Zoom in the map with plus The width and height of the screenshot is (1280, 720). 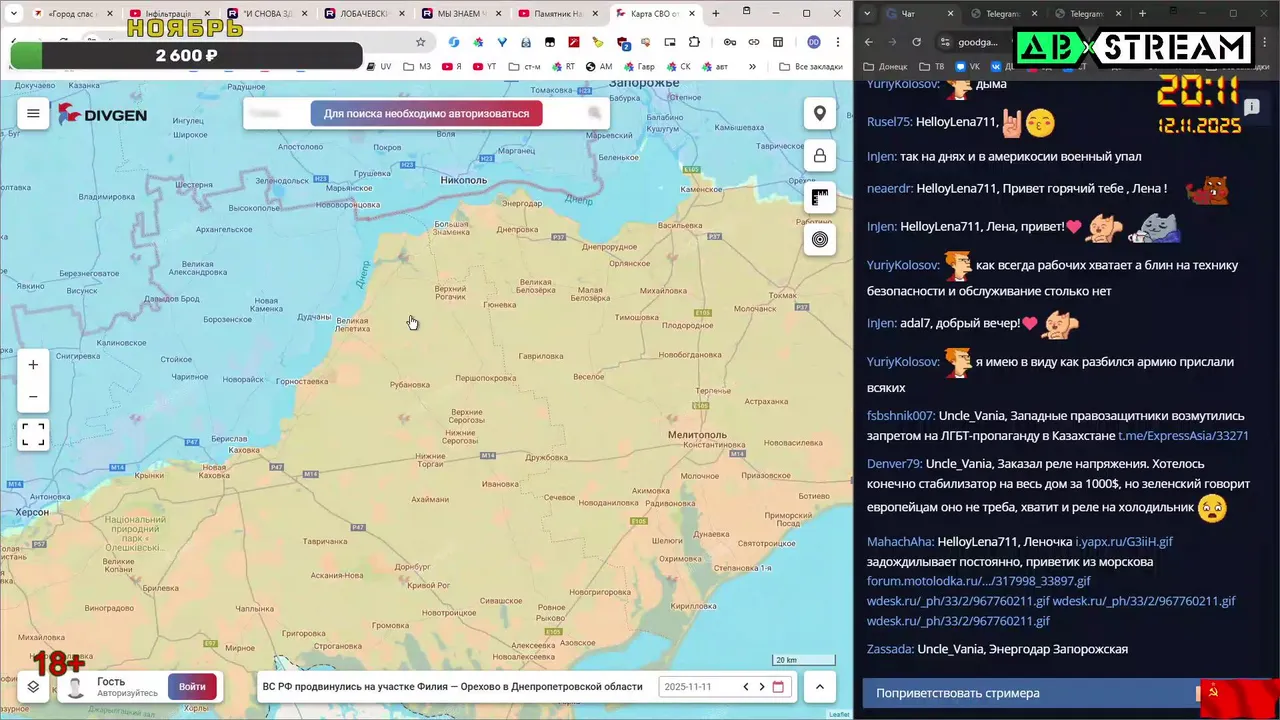[x=33, y=365]
